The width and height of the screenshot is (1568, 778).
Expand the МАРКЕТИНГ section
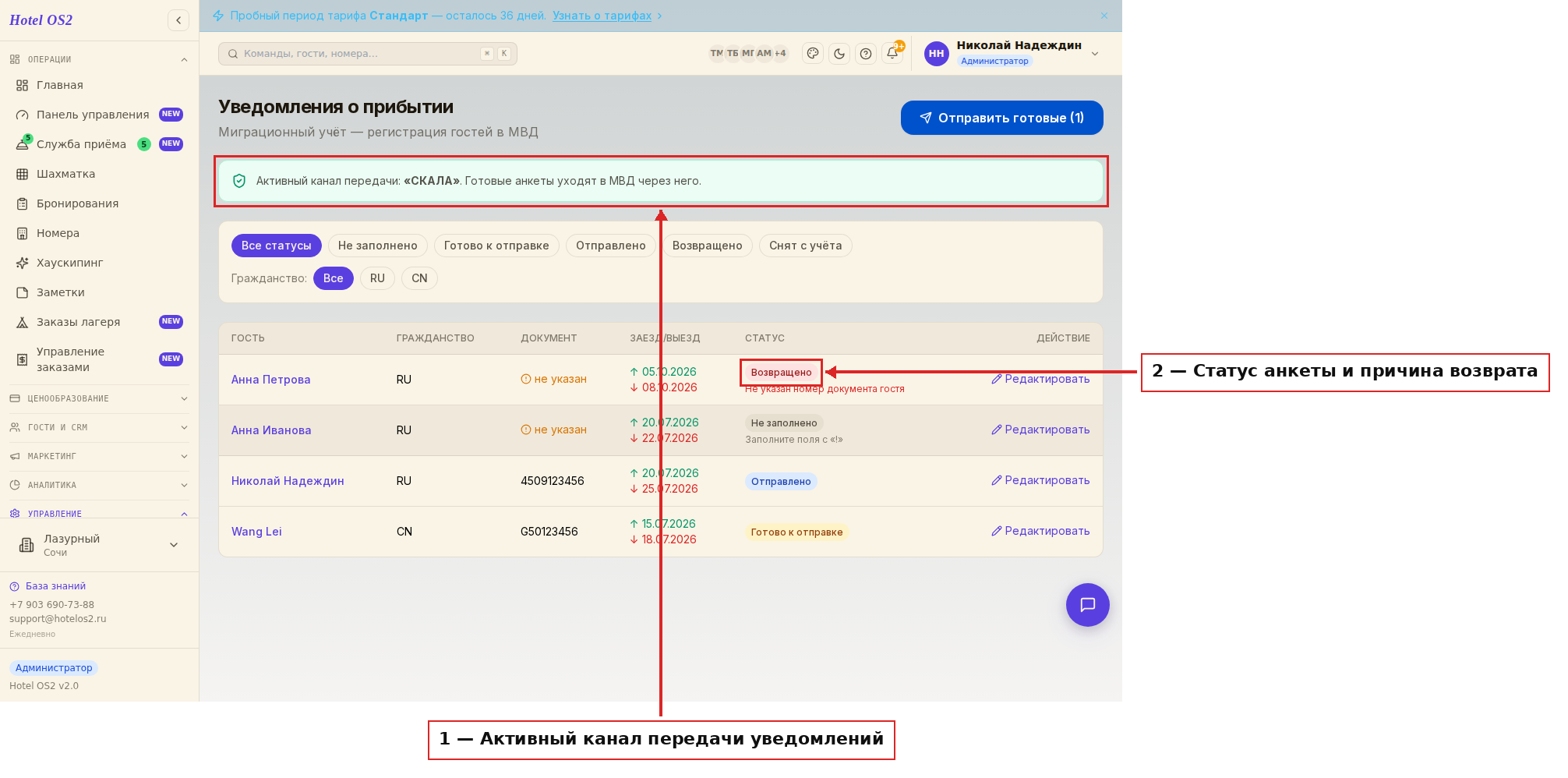[x=99, y=456]
